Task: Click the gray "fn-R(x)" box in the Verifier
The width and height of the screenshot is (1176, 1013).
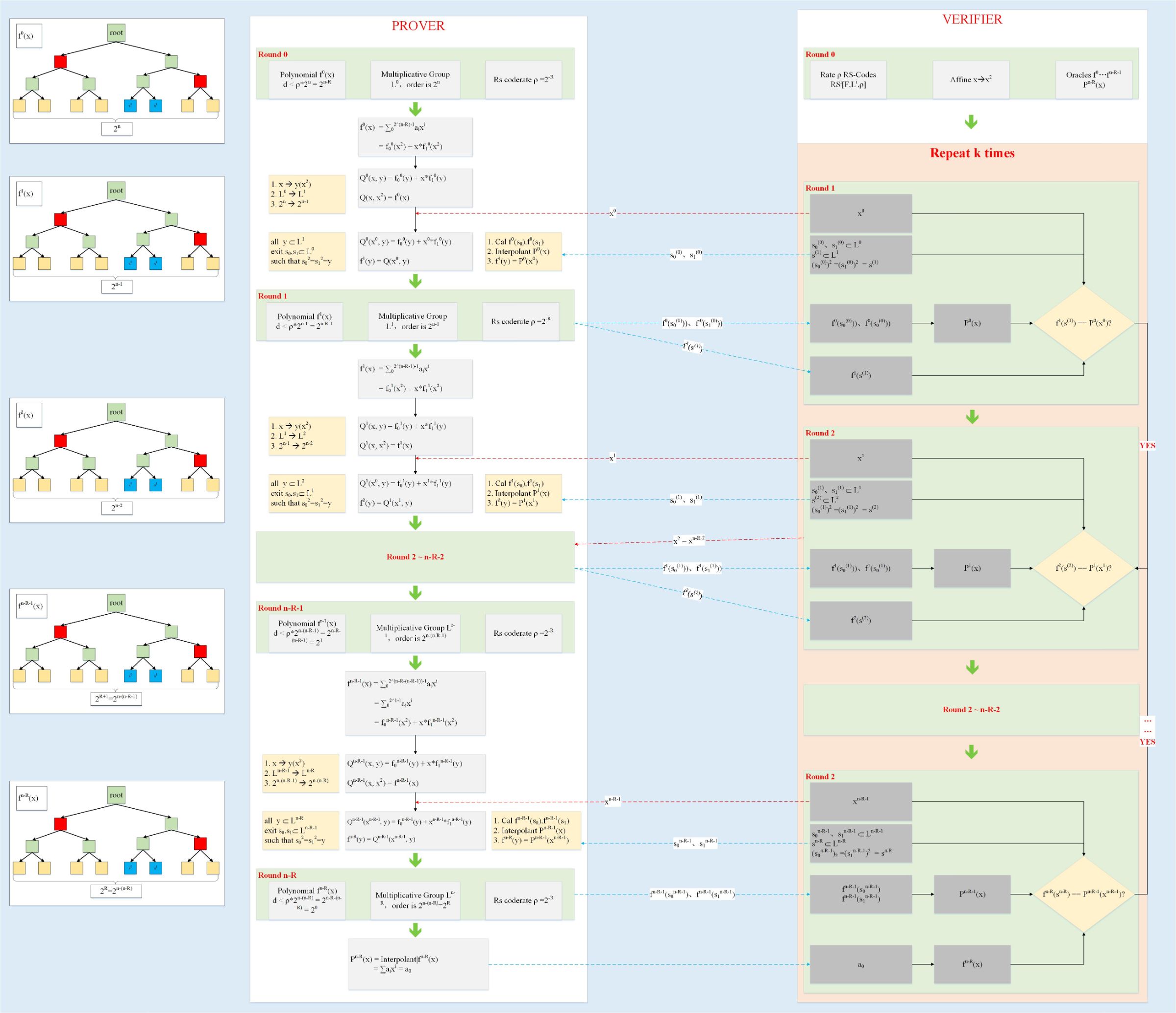Action: point(972,964)
